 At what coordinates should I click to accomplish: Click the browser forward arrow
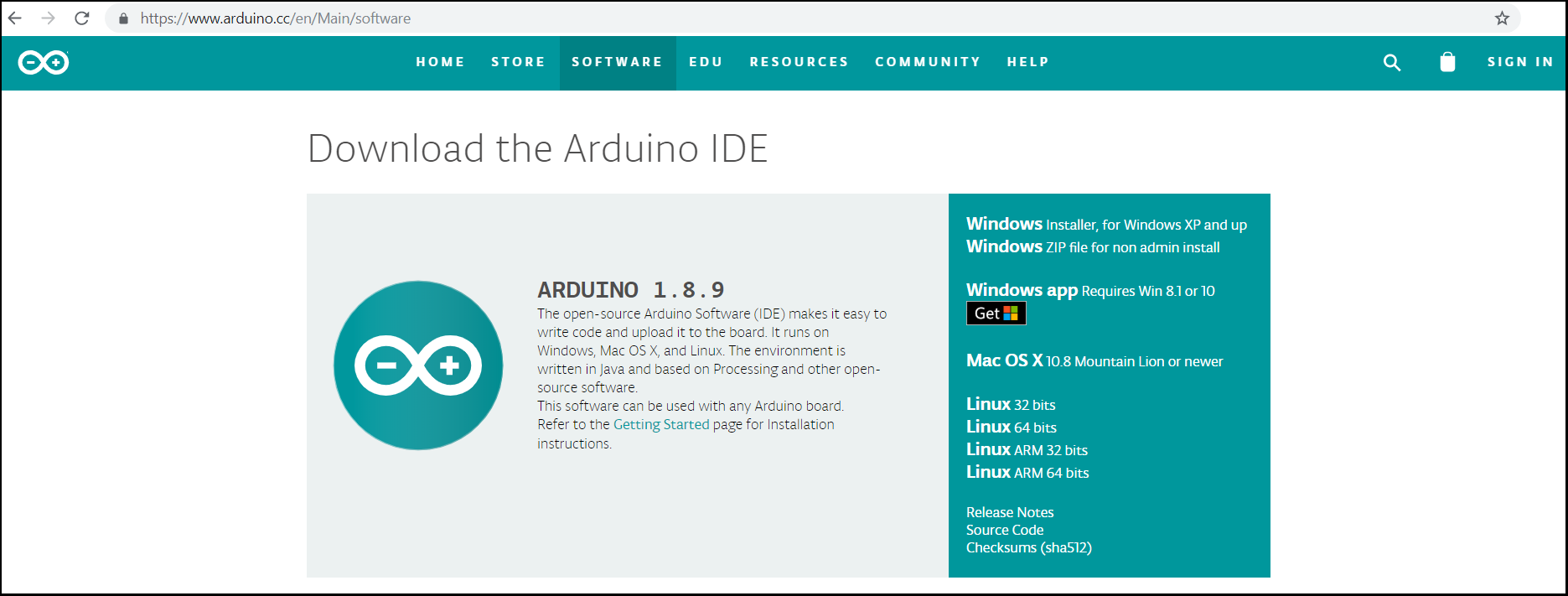click(x=48, y=18)
